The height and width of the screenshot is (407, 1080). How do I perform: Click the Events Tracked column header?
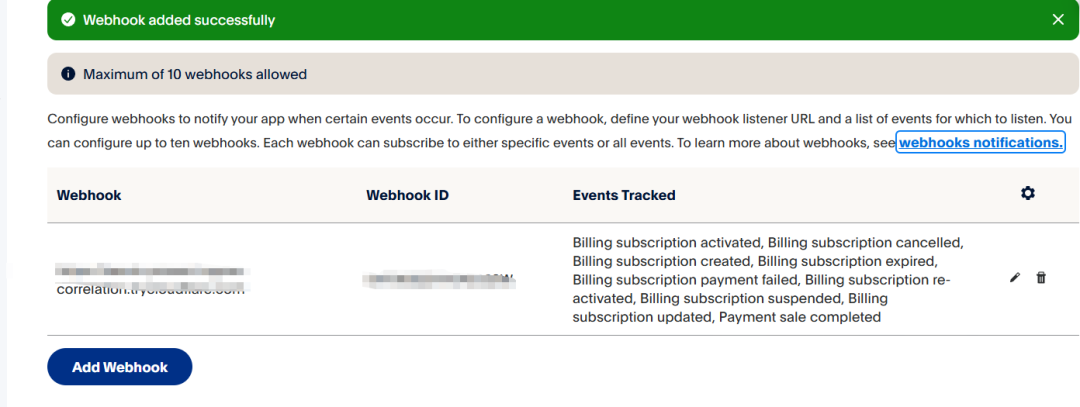pos(624,195)
